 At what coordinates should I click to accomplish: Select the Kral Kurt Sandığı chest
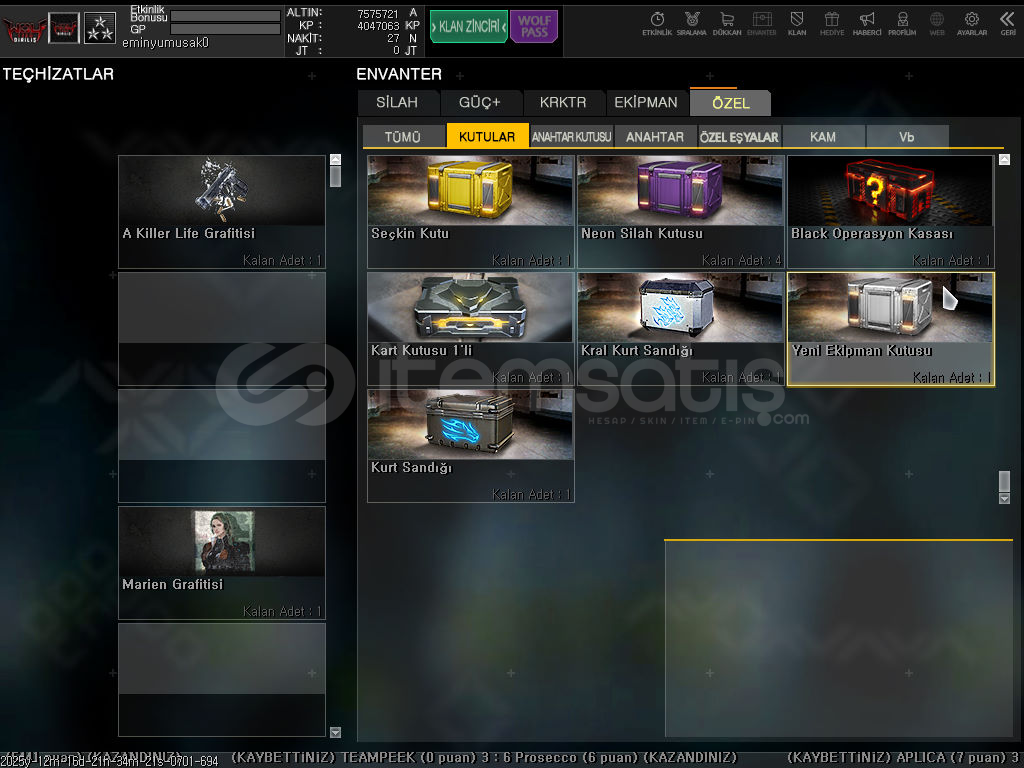680,328
